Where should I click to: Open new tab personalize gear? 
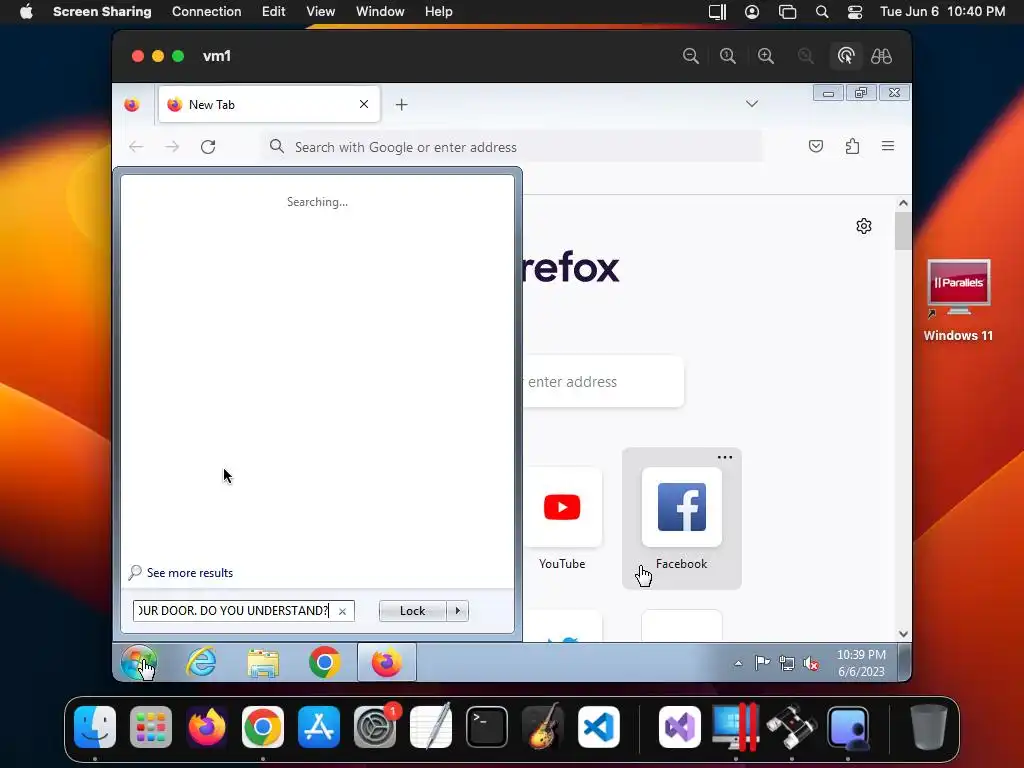click(x=863, y=226)
